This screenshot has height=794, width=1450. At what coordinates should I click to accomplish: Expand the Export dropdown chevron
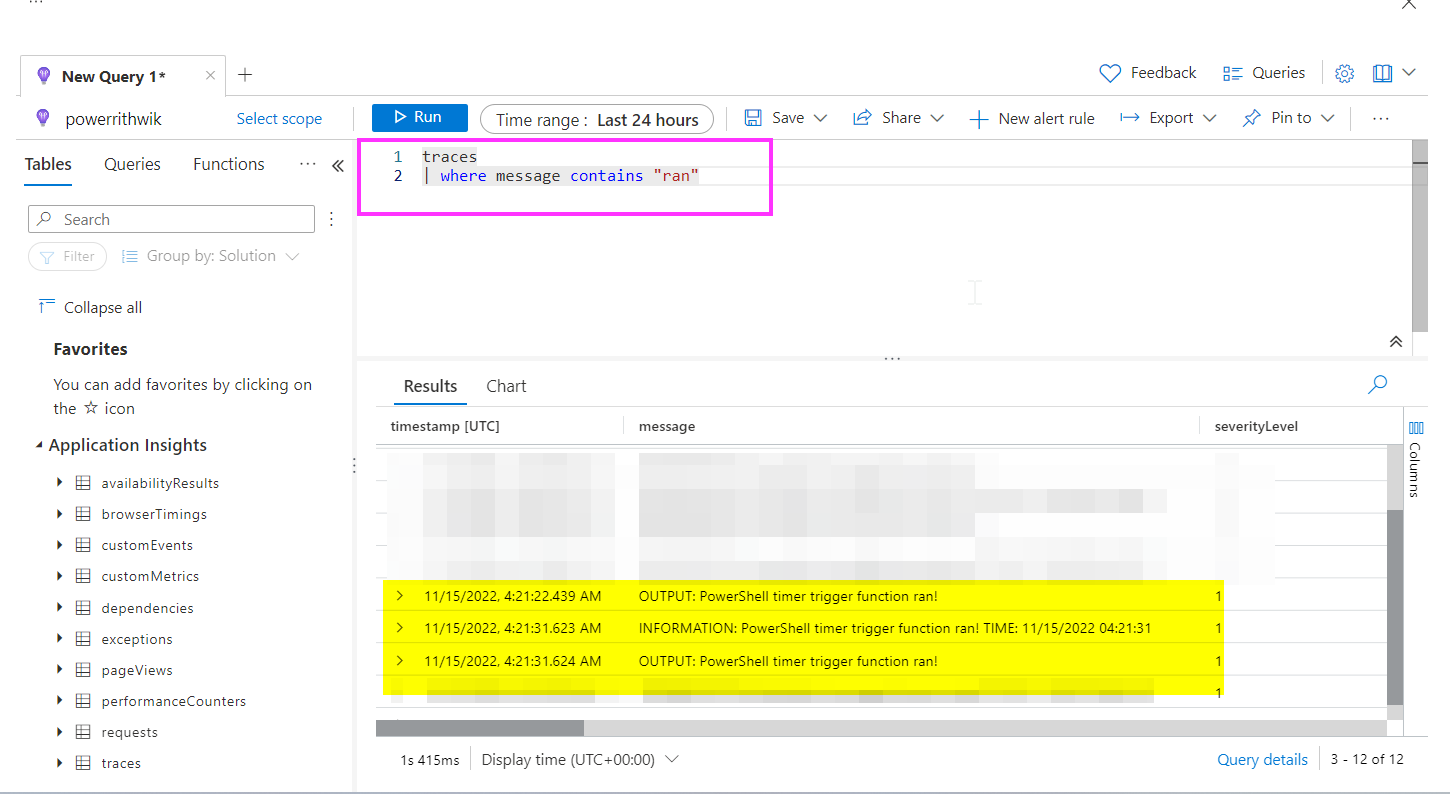[1209, 118]
